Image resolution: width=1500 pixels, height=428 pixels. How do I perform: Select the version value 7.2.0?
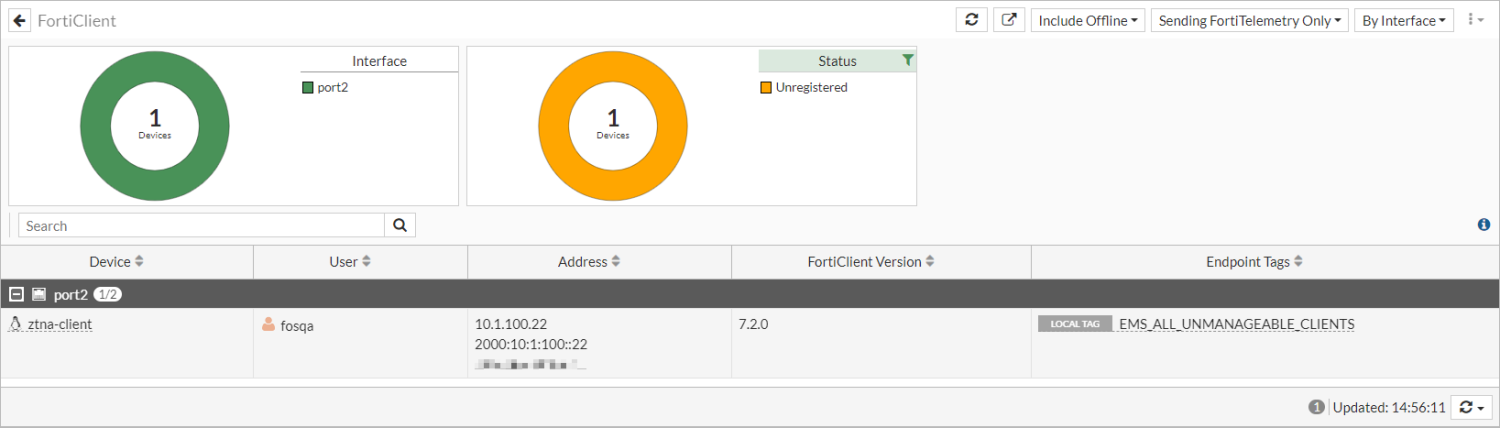click(754, 324)
